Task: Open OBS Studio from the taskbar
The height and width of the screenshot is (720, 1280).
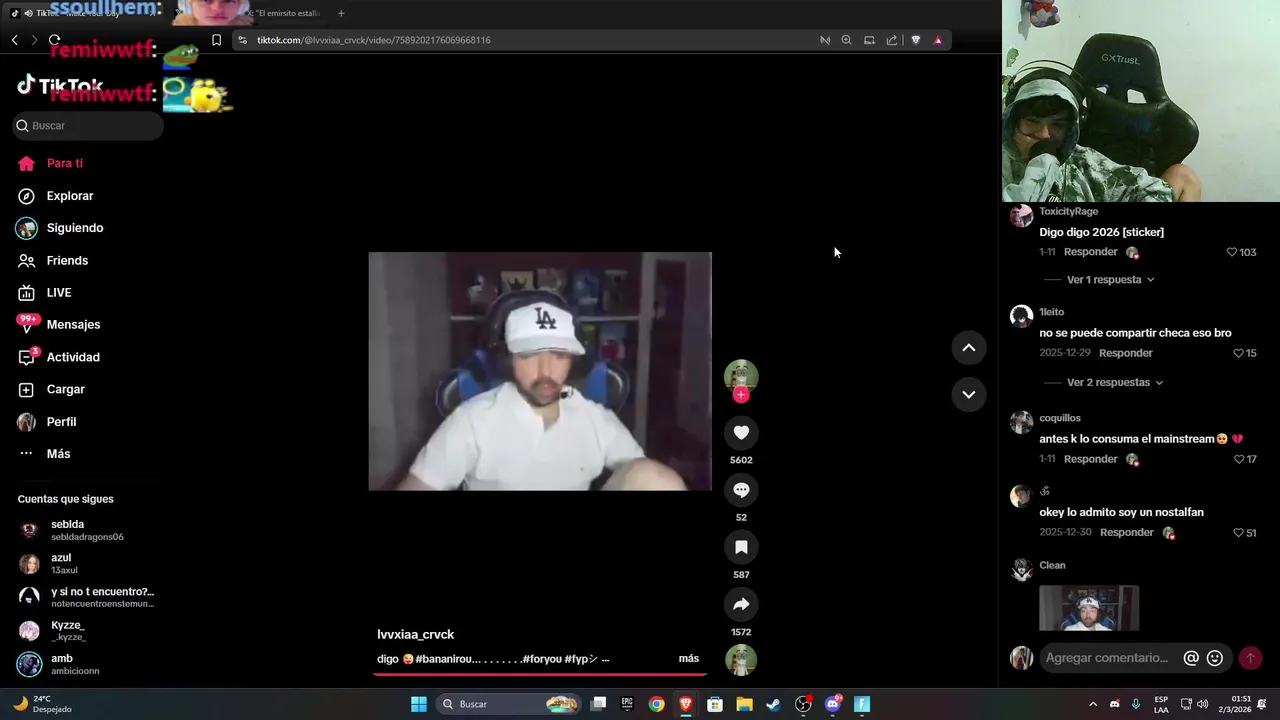Action: coord(803,704)
